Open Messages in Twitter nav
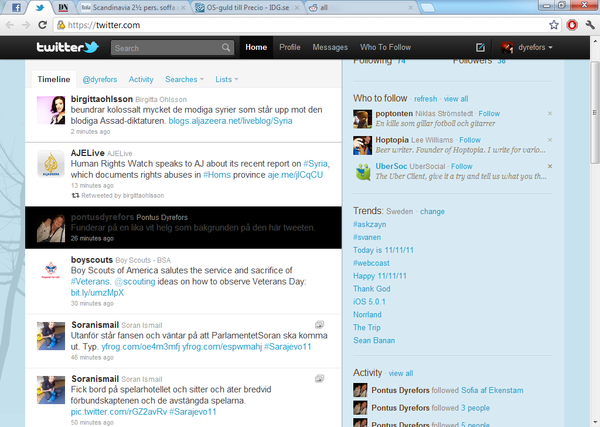Screen dimensions: 600x427 pos(330,47)
